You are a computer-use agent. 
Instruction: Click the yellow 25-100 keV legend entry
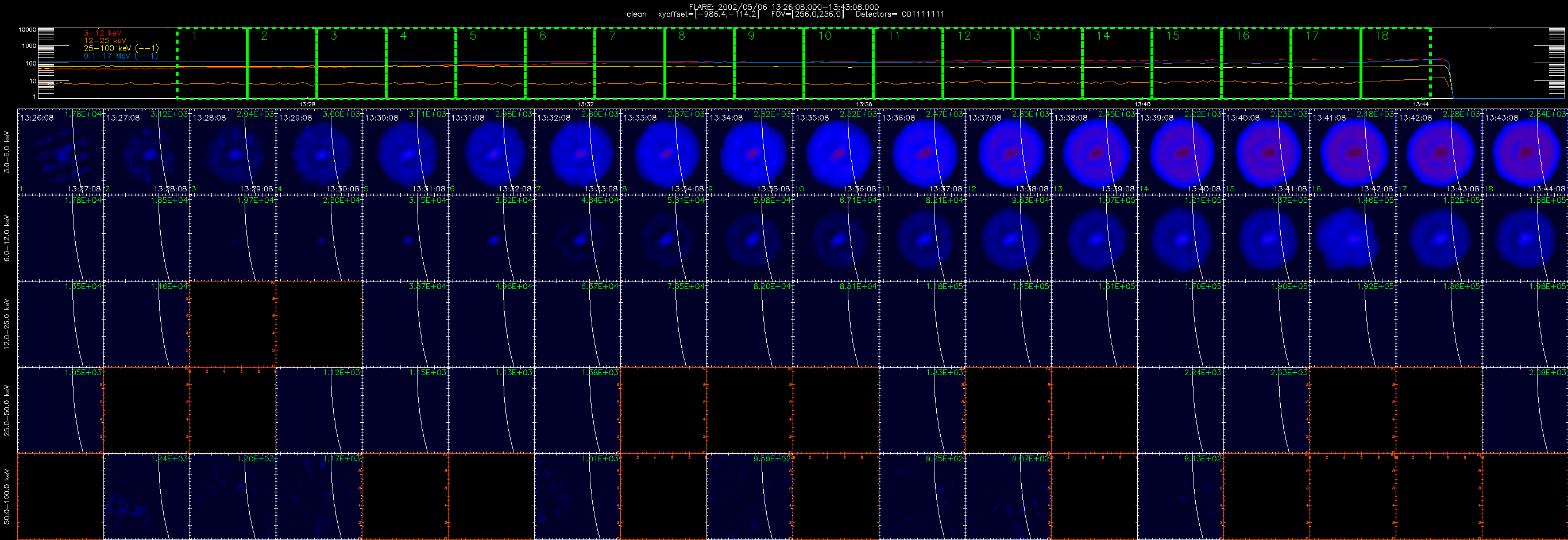pyautogui.click(x=121, y=48)
